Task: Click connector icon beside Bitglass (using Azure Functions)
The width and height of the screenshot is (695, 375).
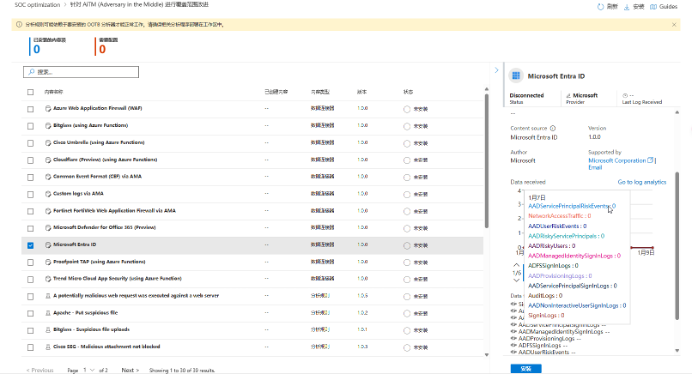Action: (x=48, y=125)
